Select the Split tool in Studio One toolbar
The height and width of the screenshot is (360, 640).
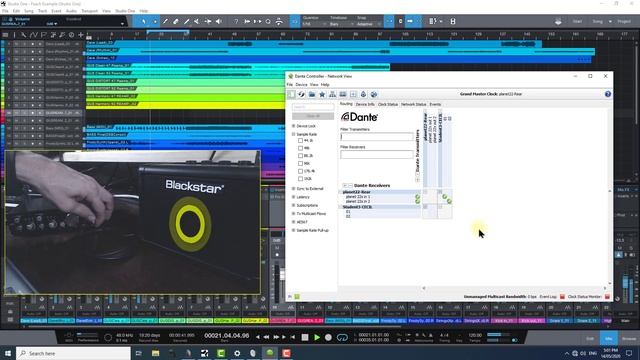click(165, 21)
